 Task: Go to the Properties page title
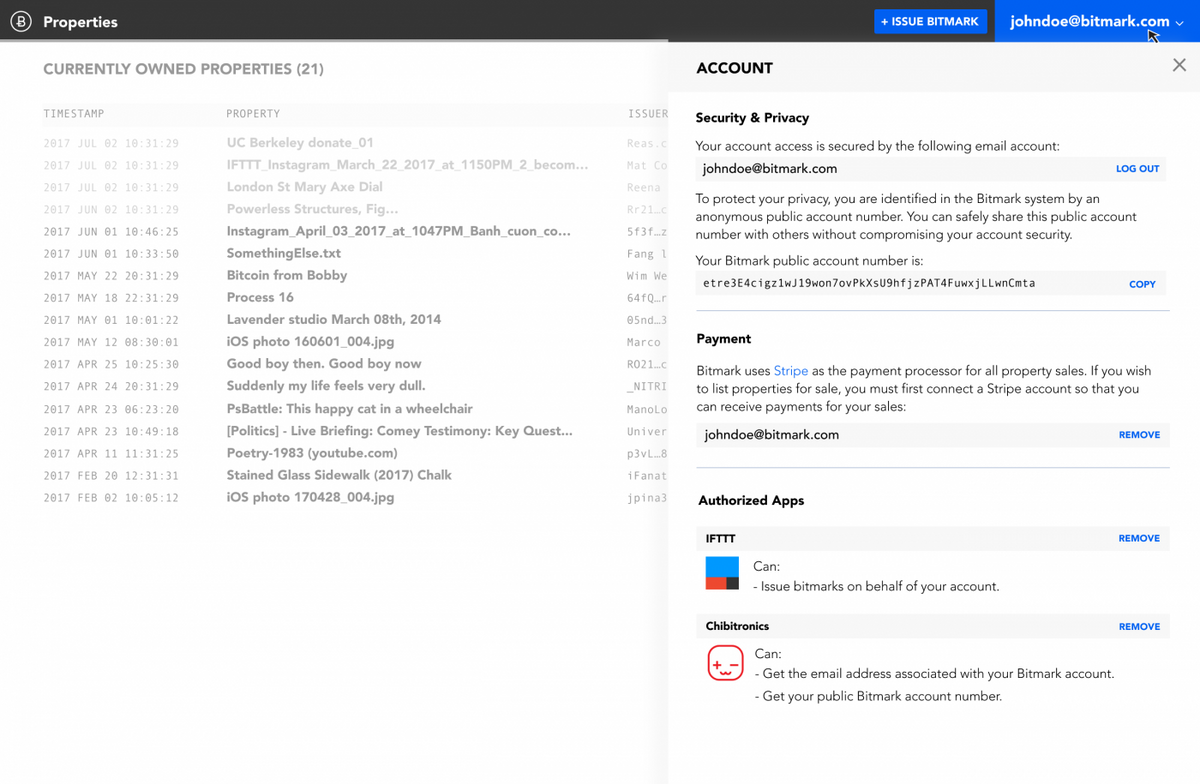point(80,21)
